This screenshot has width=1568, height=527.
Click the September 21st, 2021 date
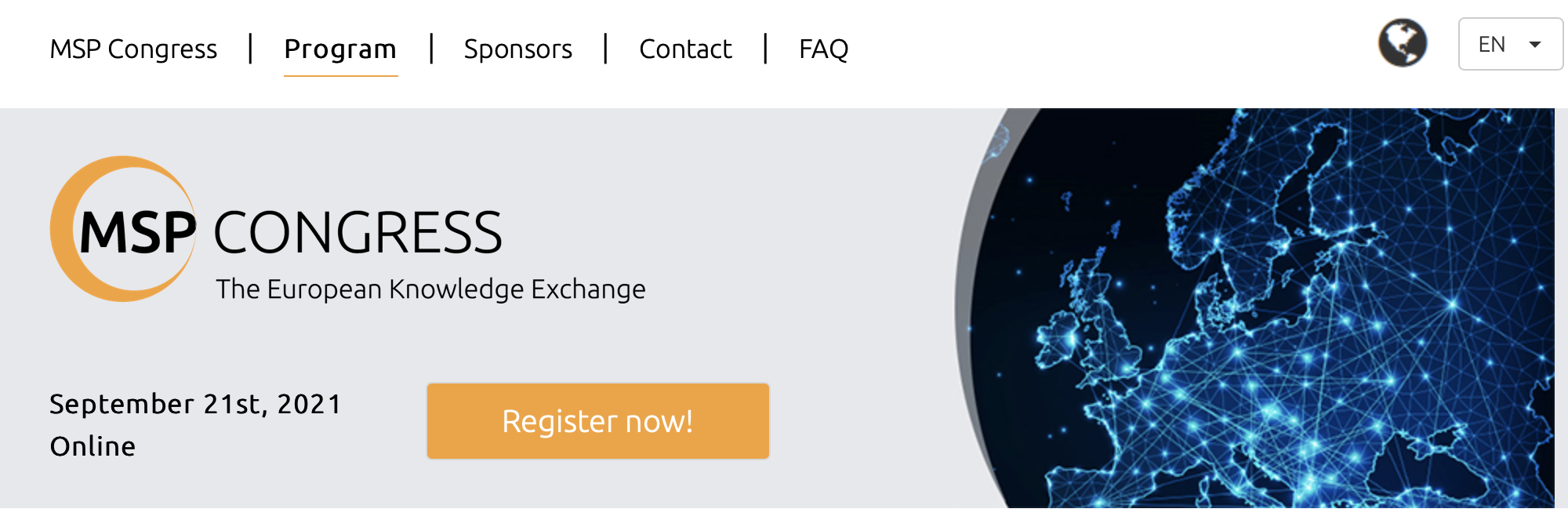click(195, 404)
